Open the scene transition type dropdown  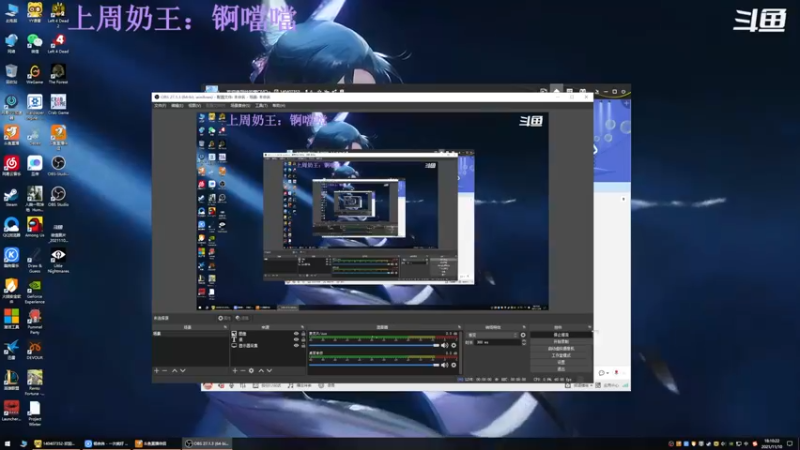click(x=492, y=335)
